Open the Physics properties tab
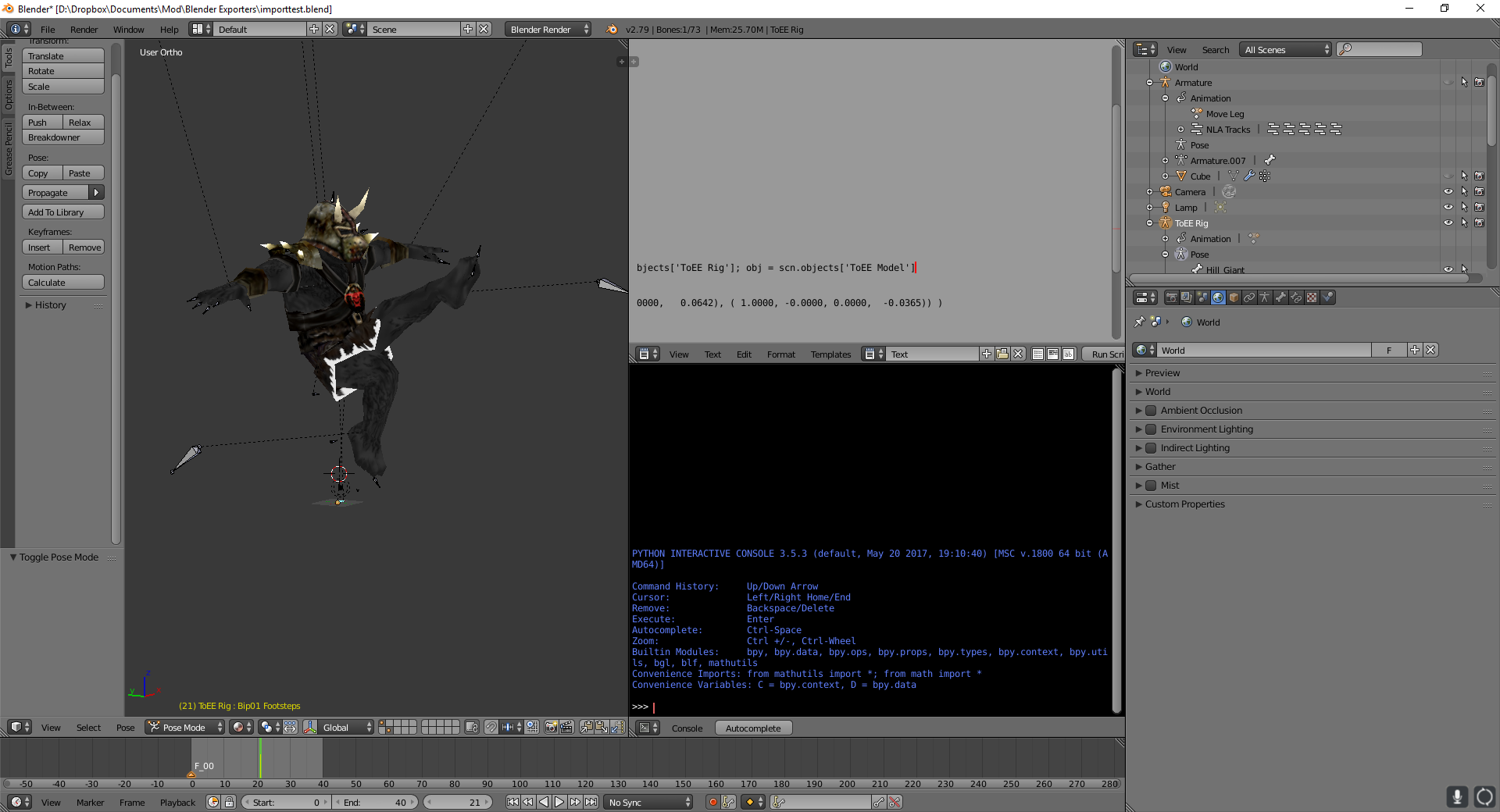 [x=1327, y=297]
